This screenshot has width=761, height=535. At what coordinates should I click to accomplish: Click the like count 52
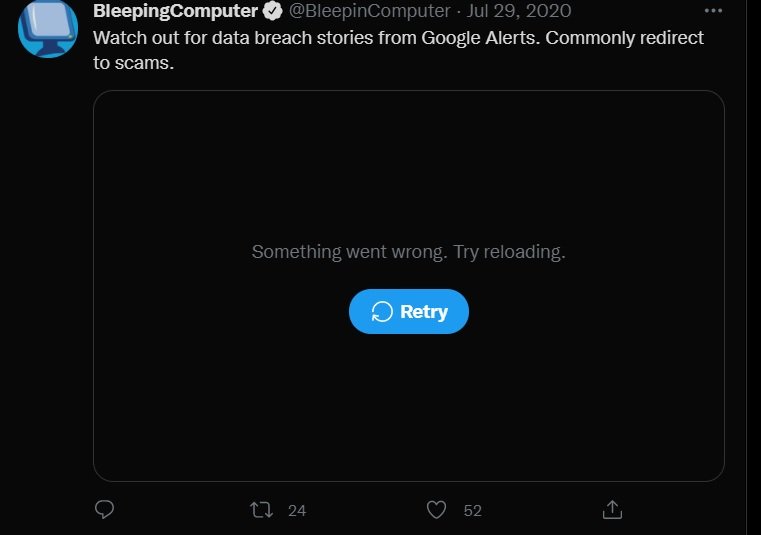pos(473,511)
